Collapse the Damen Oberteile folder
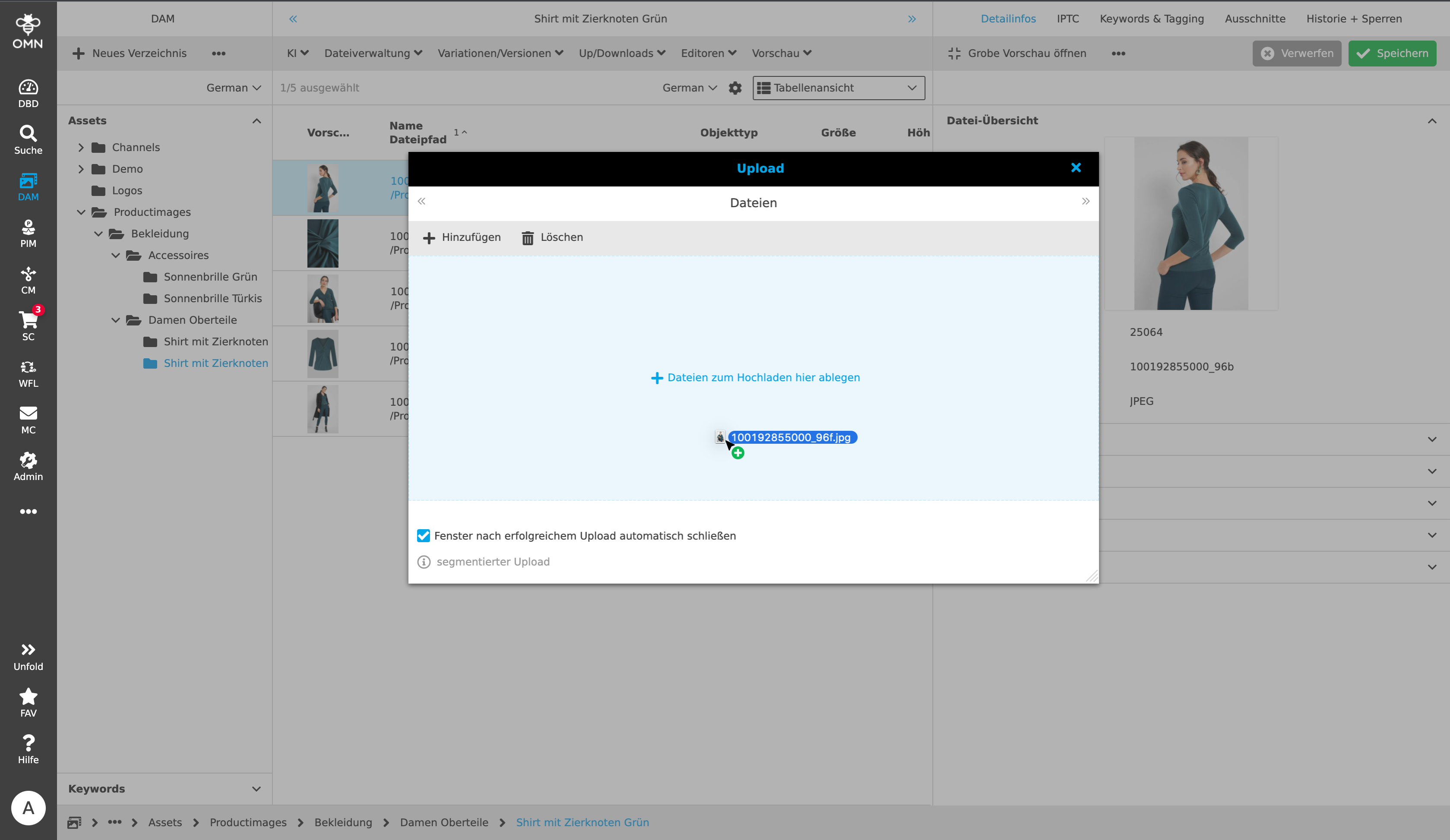This screenshot has width=1450, height=840. tap(116, 320)
